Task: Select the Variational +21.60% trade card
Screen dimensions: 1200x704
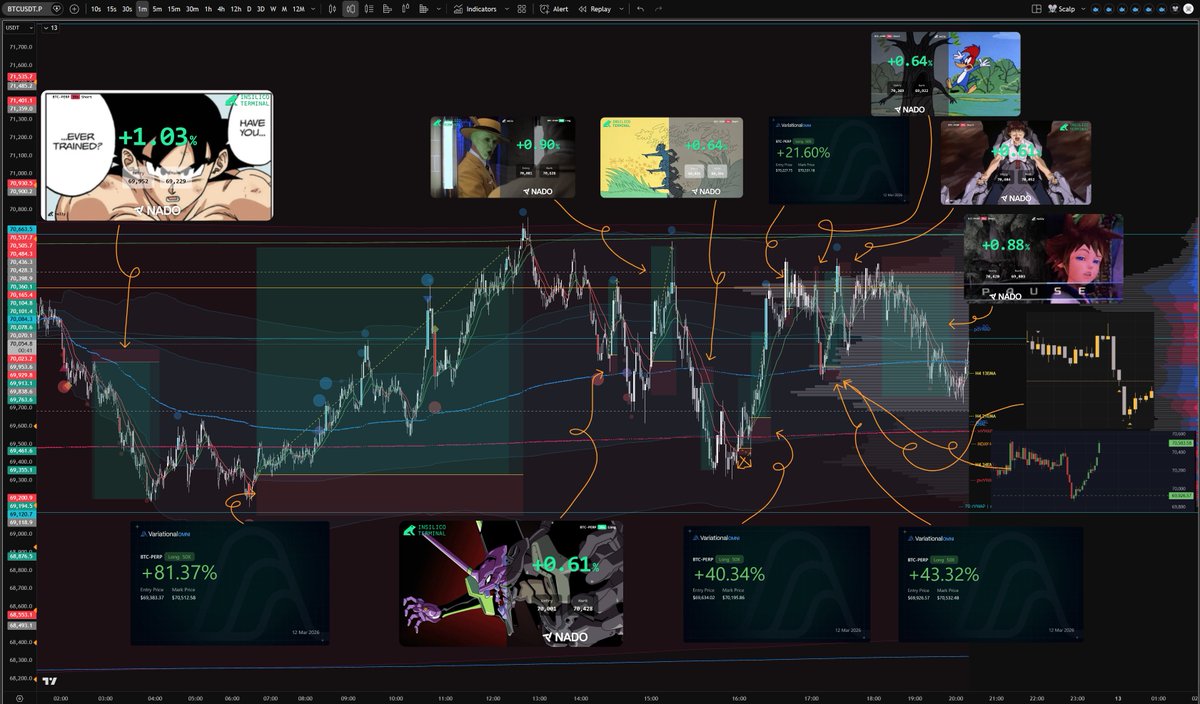Action: (838, 160)
